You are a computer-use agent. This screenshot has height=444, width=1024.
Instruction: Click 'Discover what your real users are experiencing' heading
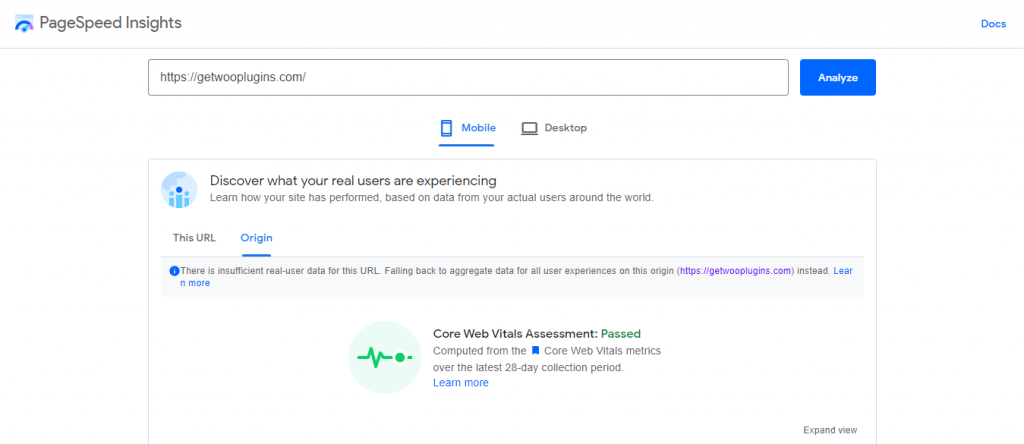tap(353, 180)
